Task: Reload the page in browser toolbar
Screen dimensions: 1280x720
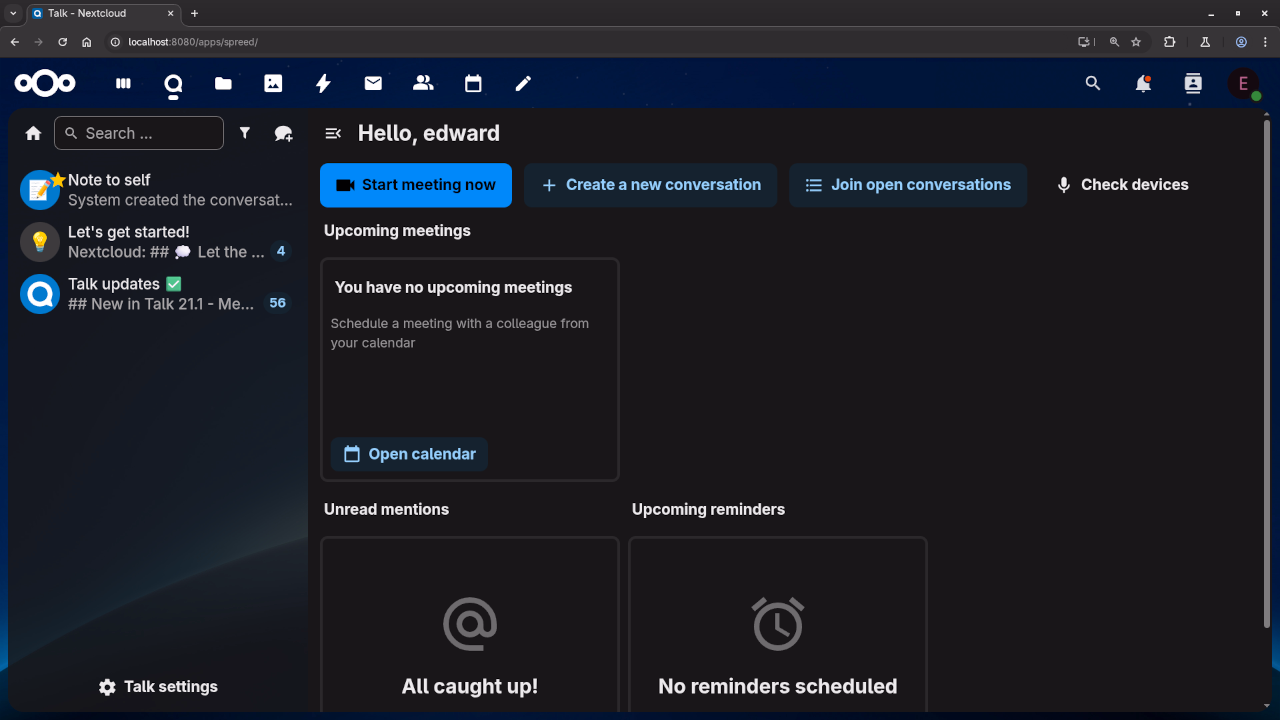Action: click(62, 42)
